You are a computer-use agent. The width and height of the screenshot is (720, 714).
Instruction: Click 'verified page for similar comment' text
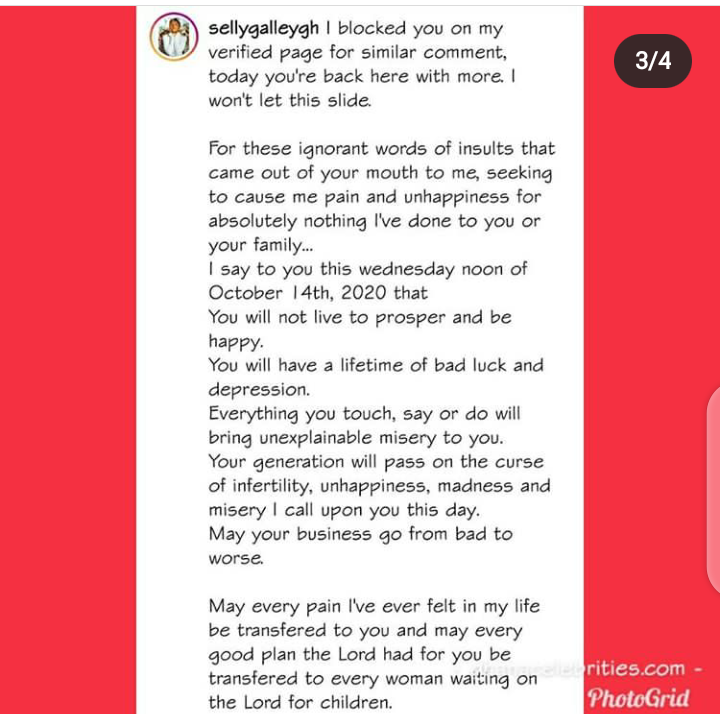357,53
